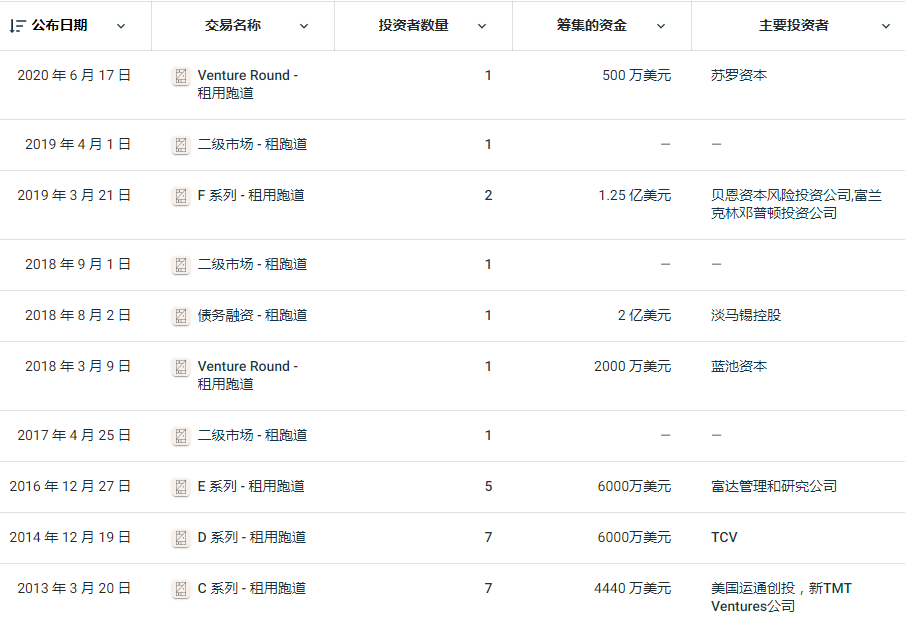Open the 交易名称 column dropdown arrow
Screen dimensions: 905x629
[304, 26]
